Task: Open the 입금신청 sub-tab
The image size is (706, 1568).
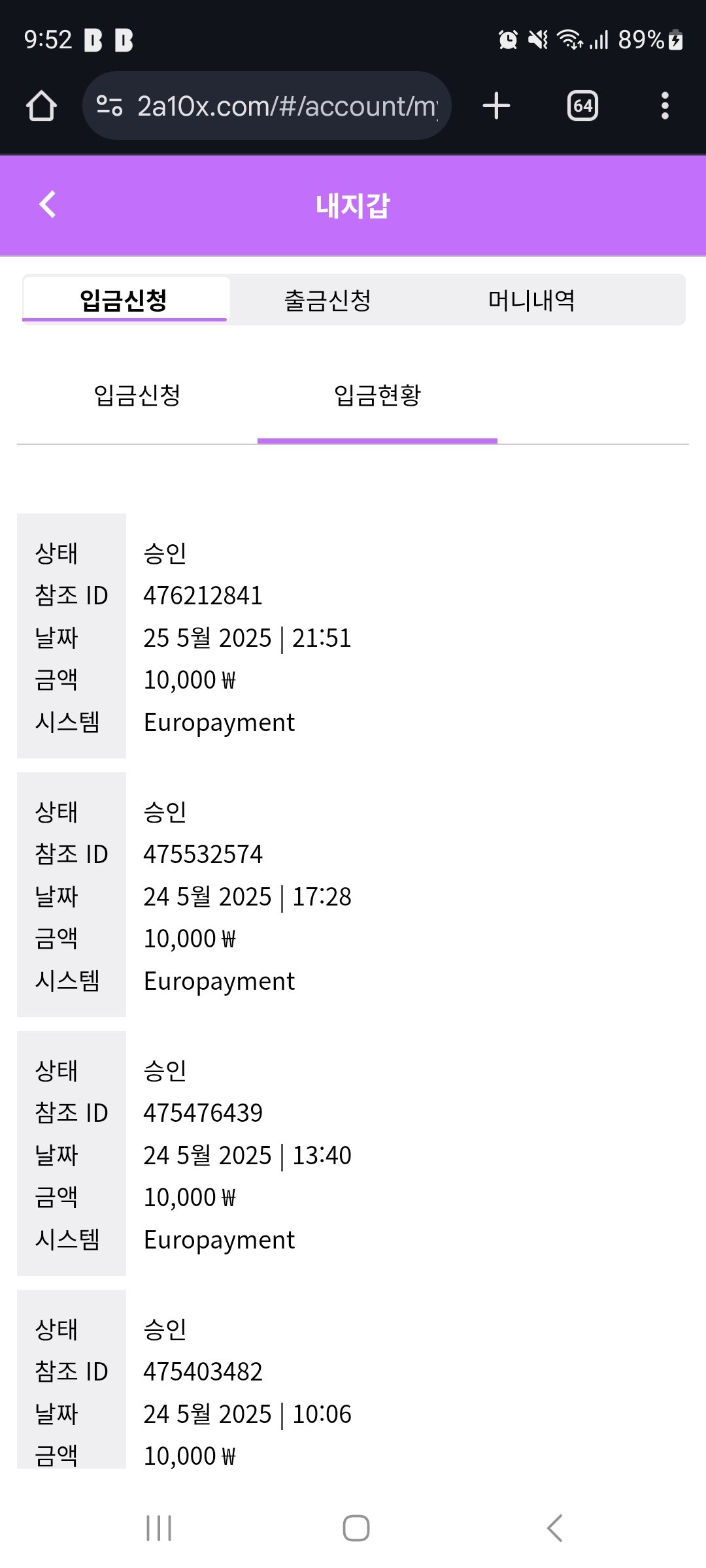Action: pos(137,395)
